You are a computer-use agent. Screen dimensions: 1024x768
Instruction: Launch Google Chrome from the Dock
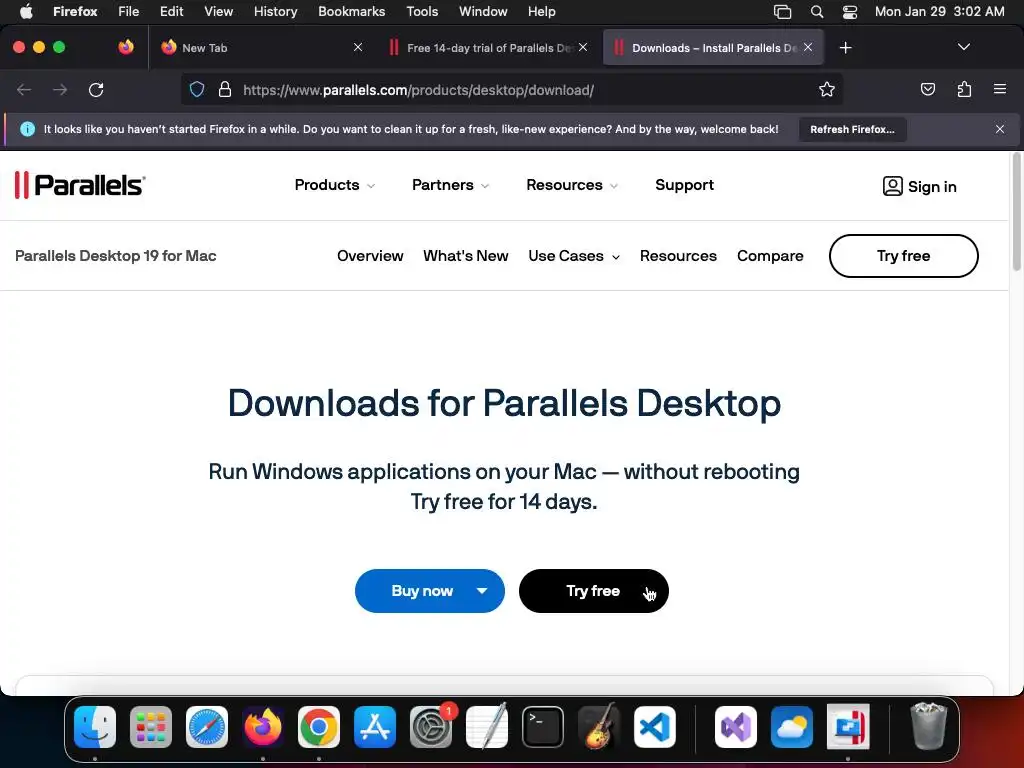tap(319, 726)
